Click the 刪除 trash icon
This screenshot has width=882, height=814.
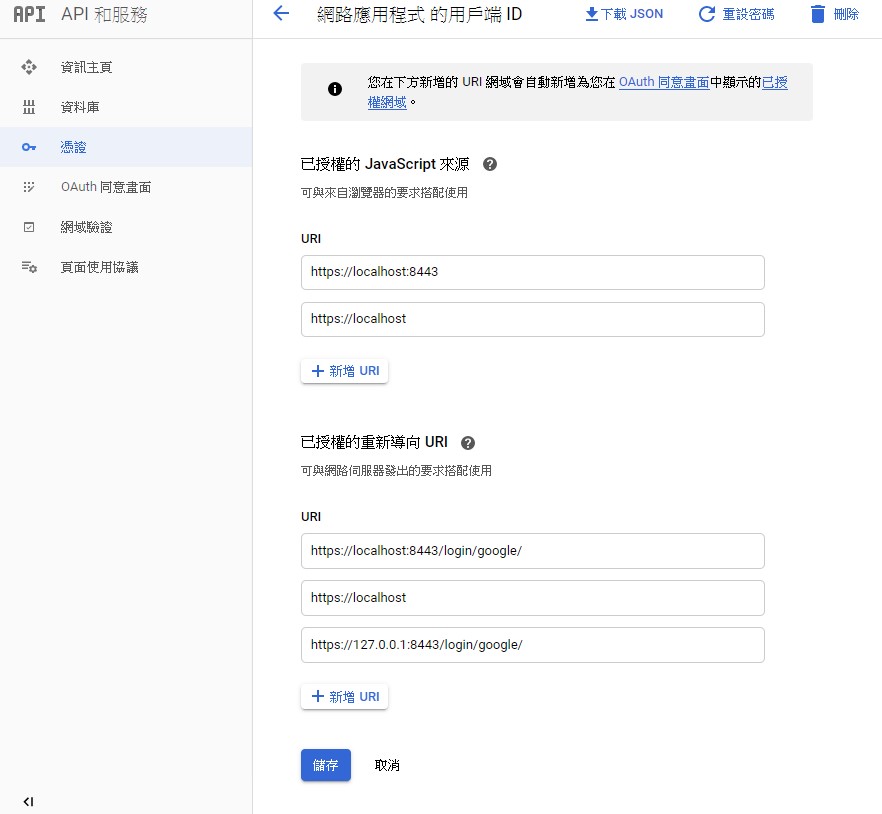pos(818,14)
